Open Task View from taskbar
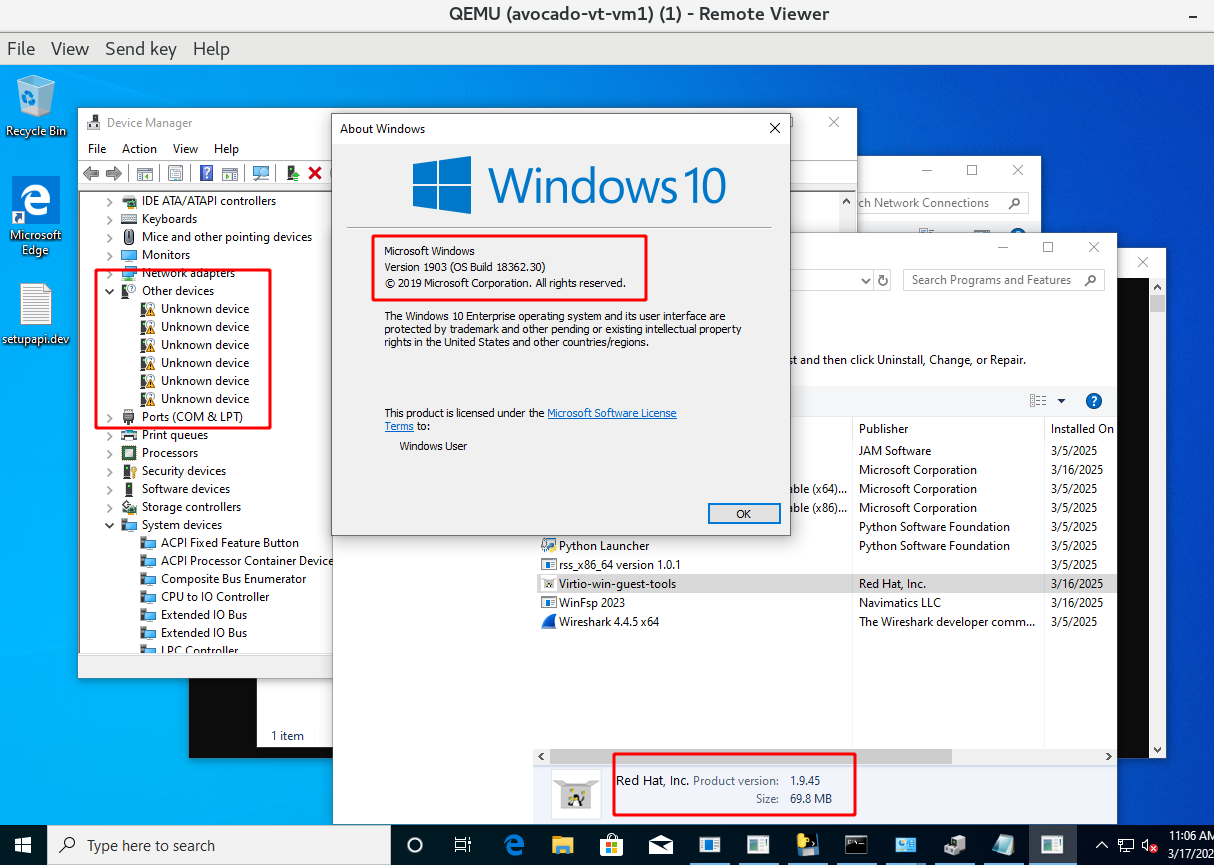 coord(463,845)
